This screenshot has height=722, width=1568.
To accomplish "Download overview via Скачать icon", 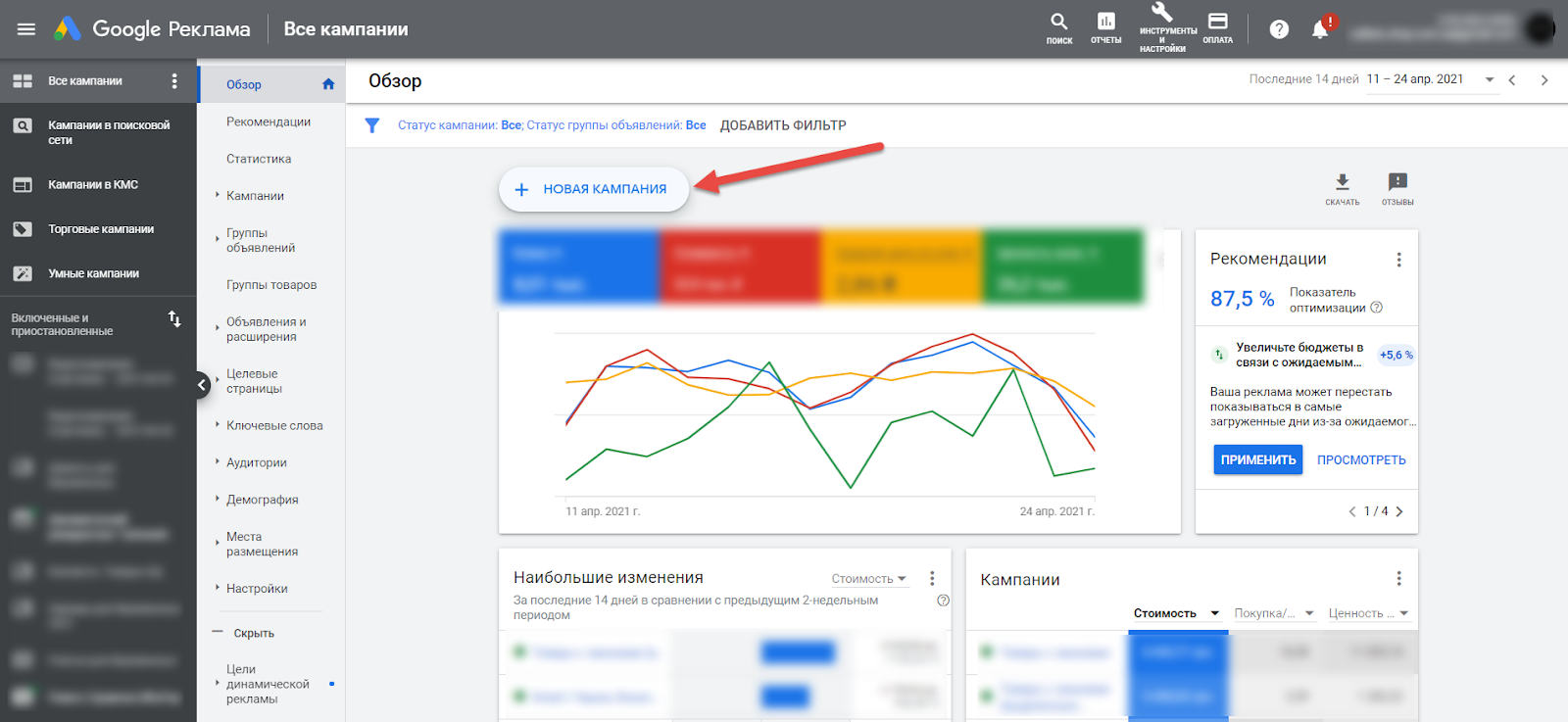I will pyautogui.click(x=1342, y=183).
